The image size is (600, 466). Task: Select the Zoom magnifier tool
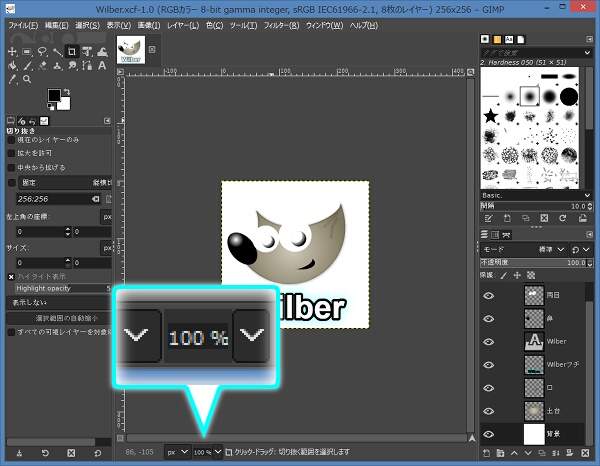pos(26,80)
